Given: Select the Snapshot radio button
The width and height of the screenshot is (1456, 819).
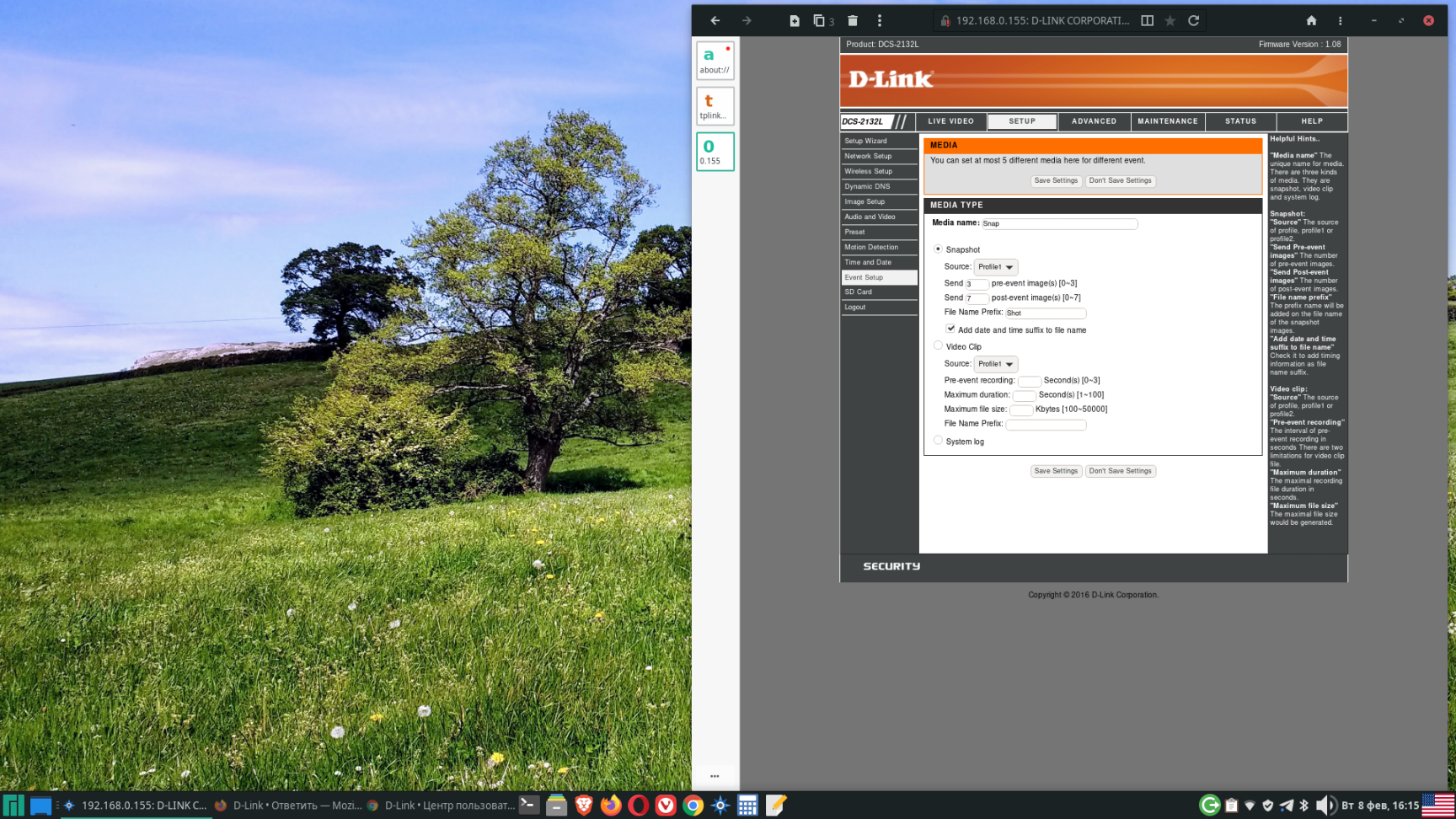Looking at the screenshot, I should pos(938,249).
